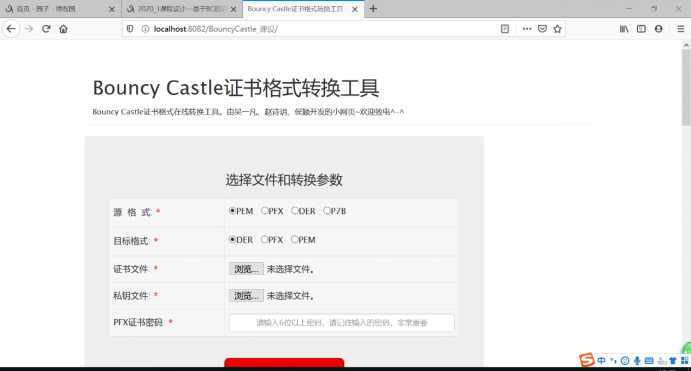Click the 目标格式 label

[131, 241]
